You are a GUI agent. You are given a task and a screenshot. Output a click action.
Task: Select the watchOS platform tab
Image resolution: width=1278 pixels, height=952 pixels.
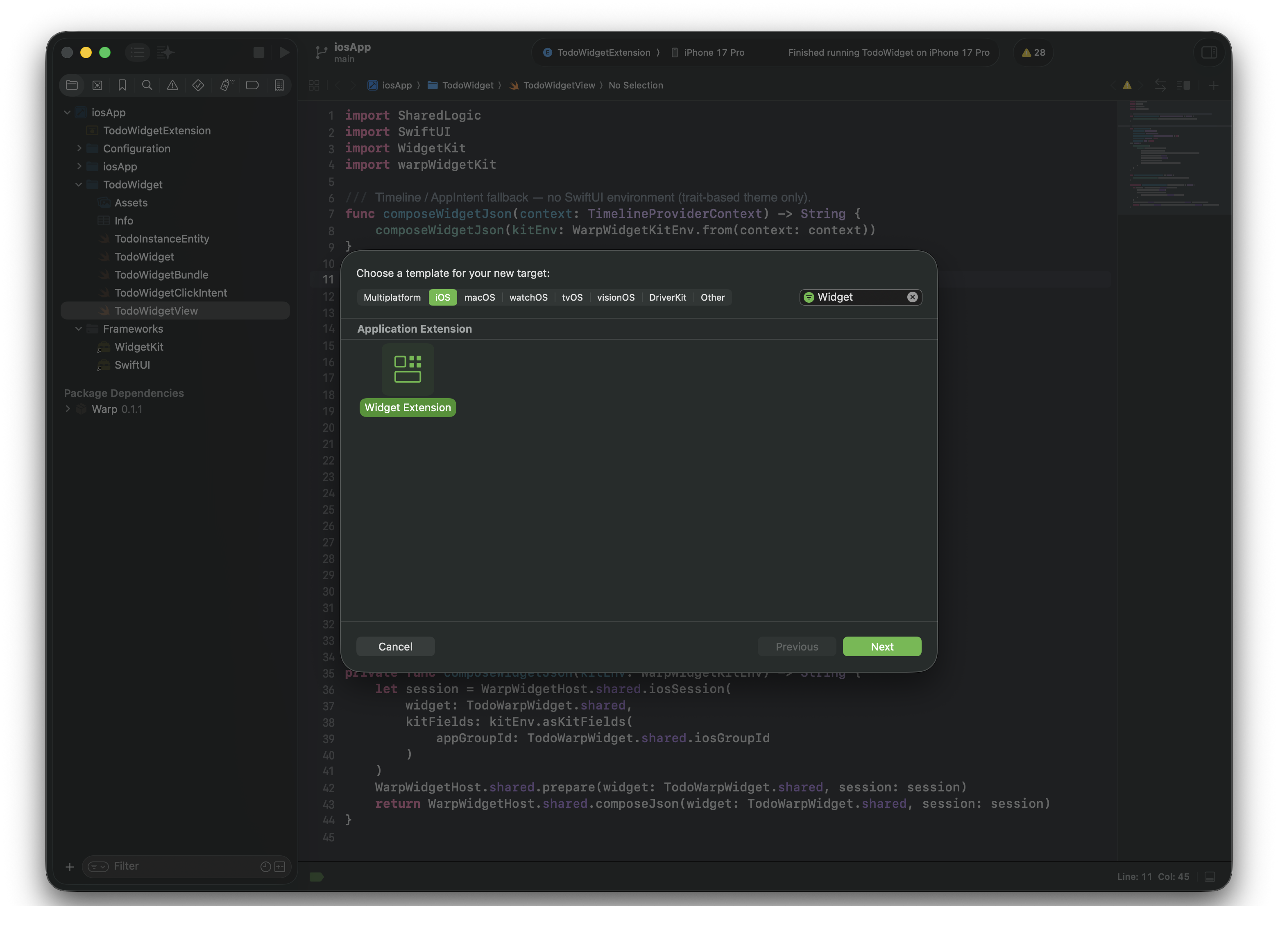528,297
